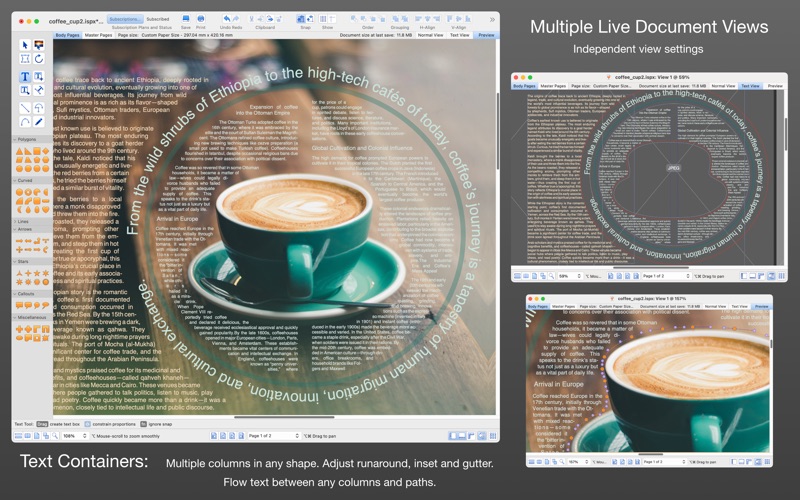Click first page navigation icon, main window
Viewport: 800px width, 500px height.
coord(214,436)
